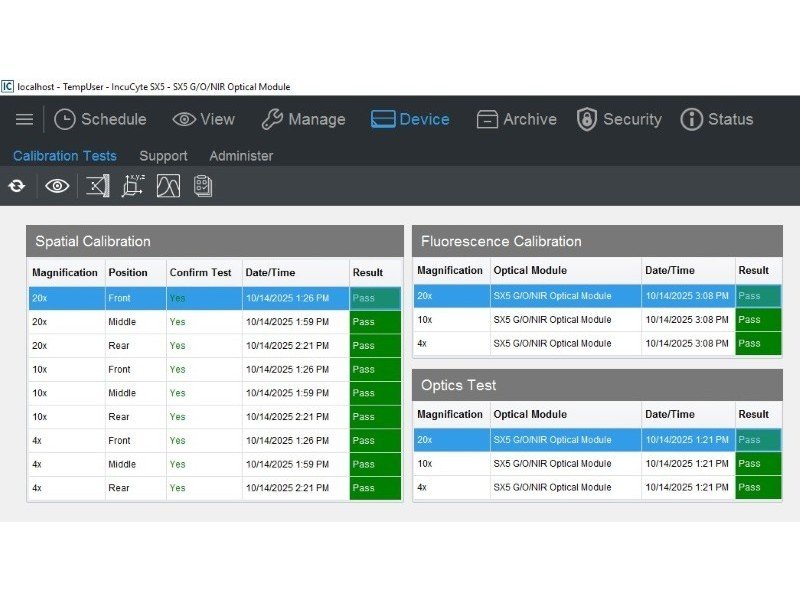Select 4x row in Fluorescence Calibration

[x=597, y=343]
